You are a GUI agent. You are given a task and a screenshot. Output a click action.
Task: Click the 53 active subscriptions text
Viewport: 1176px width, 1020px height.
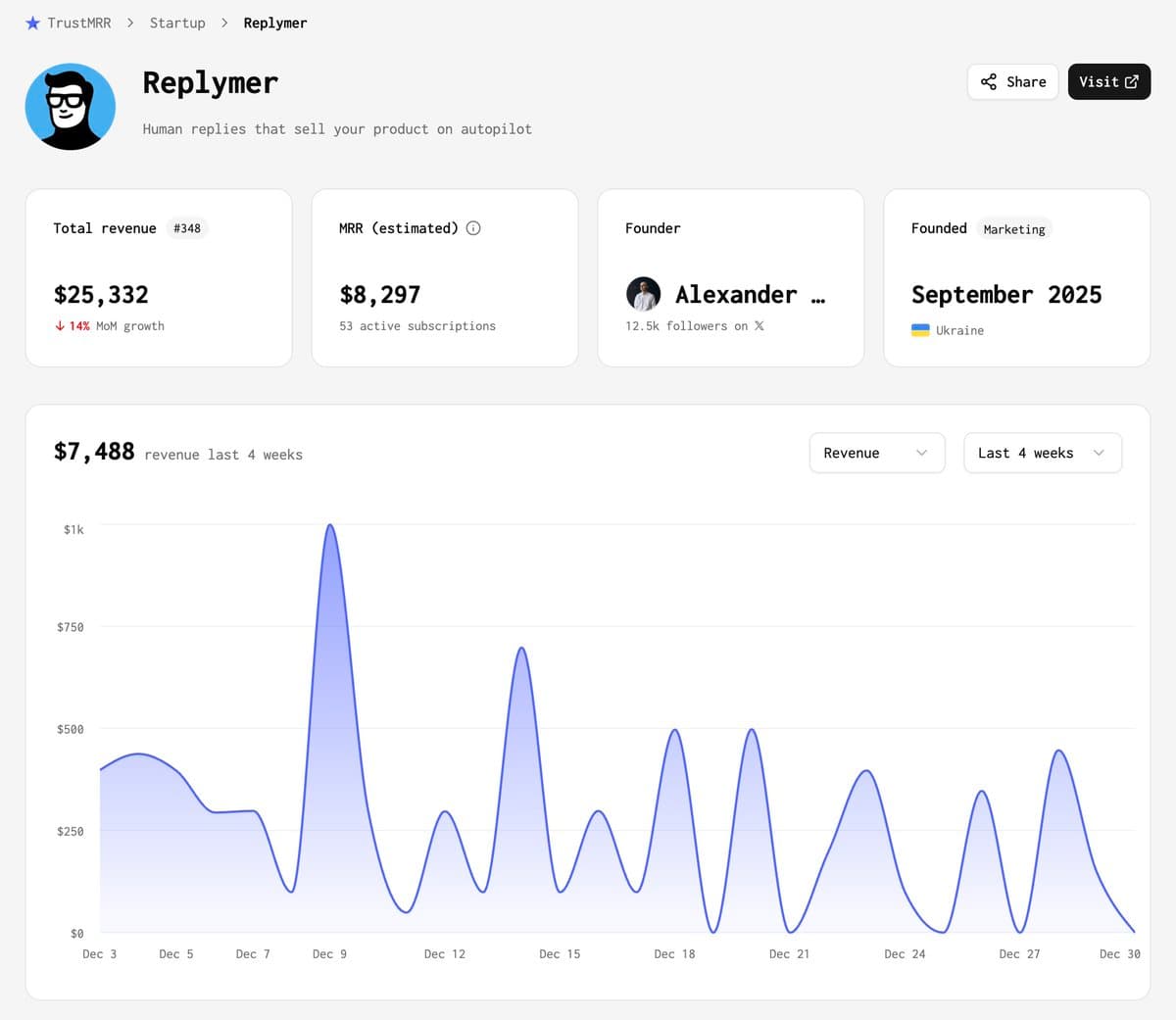[417, 326]
